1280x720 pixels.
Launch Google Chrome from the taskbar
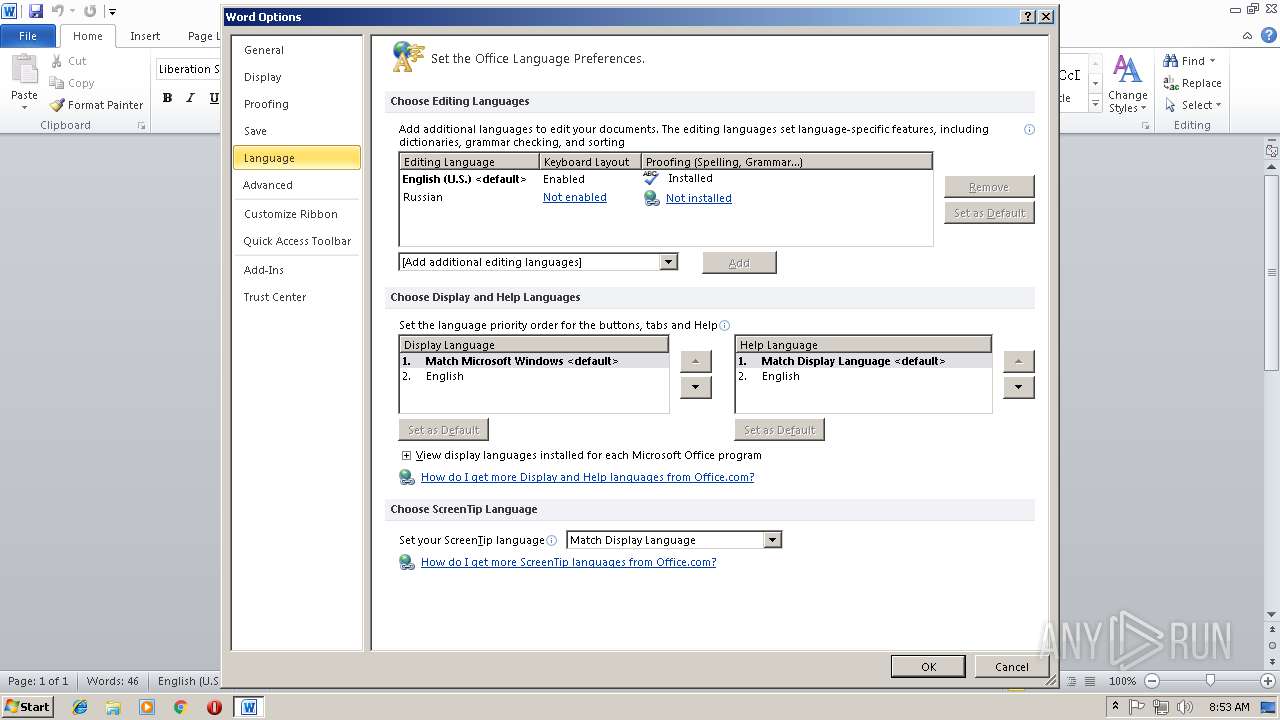coord(180,707)
